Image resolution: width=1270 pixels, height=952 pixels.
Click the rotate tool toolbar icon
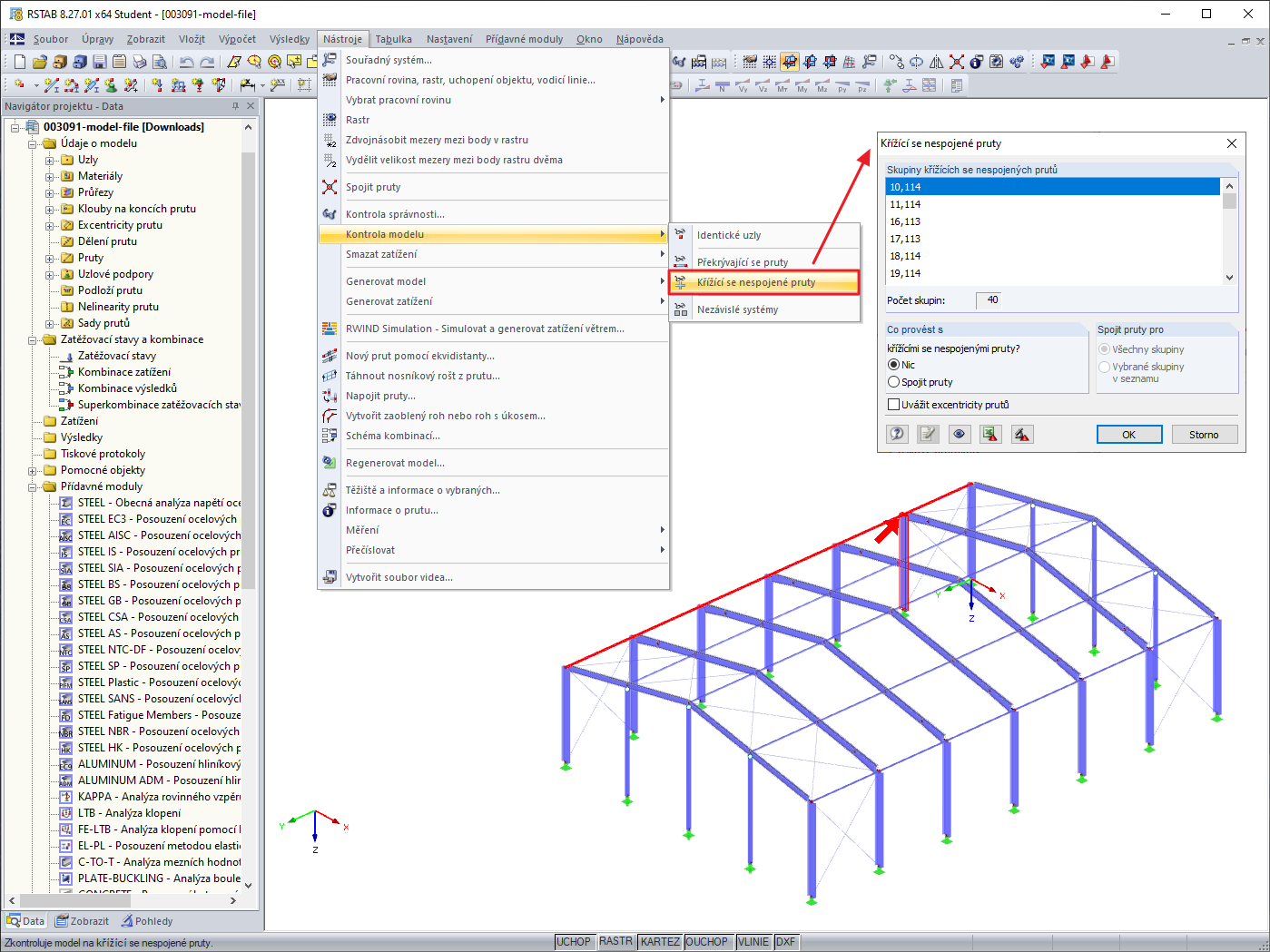(x=916, y=62)
